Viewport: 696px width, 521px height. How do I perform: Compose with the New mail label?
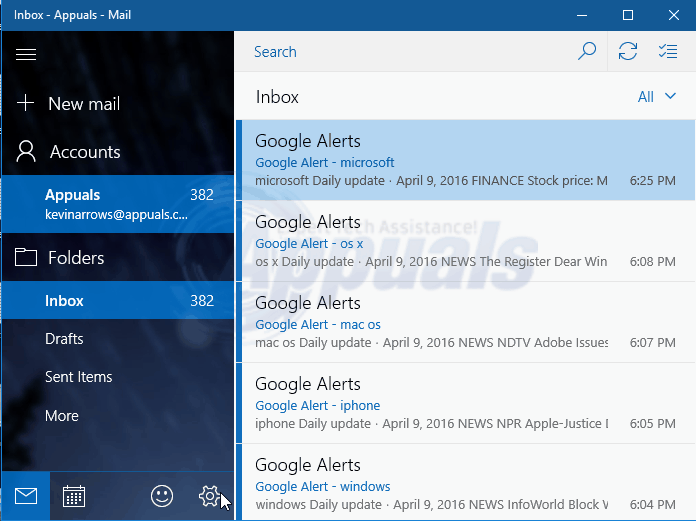(84, 104)
